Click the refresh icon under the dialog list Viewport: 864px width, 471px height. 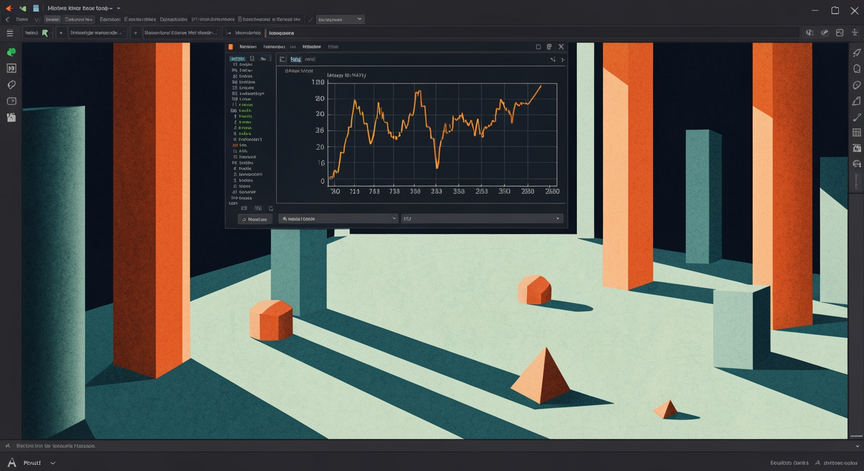(x=271, y=208)
